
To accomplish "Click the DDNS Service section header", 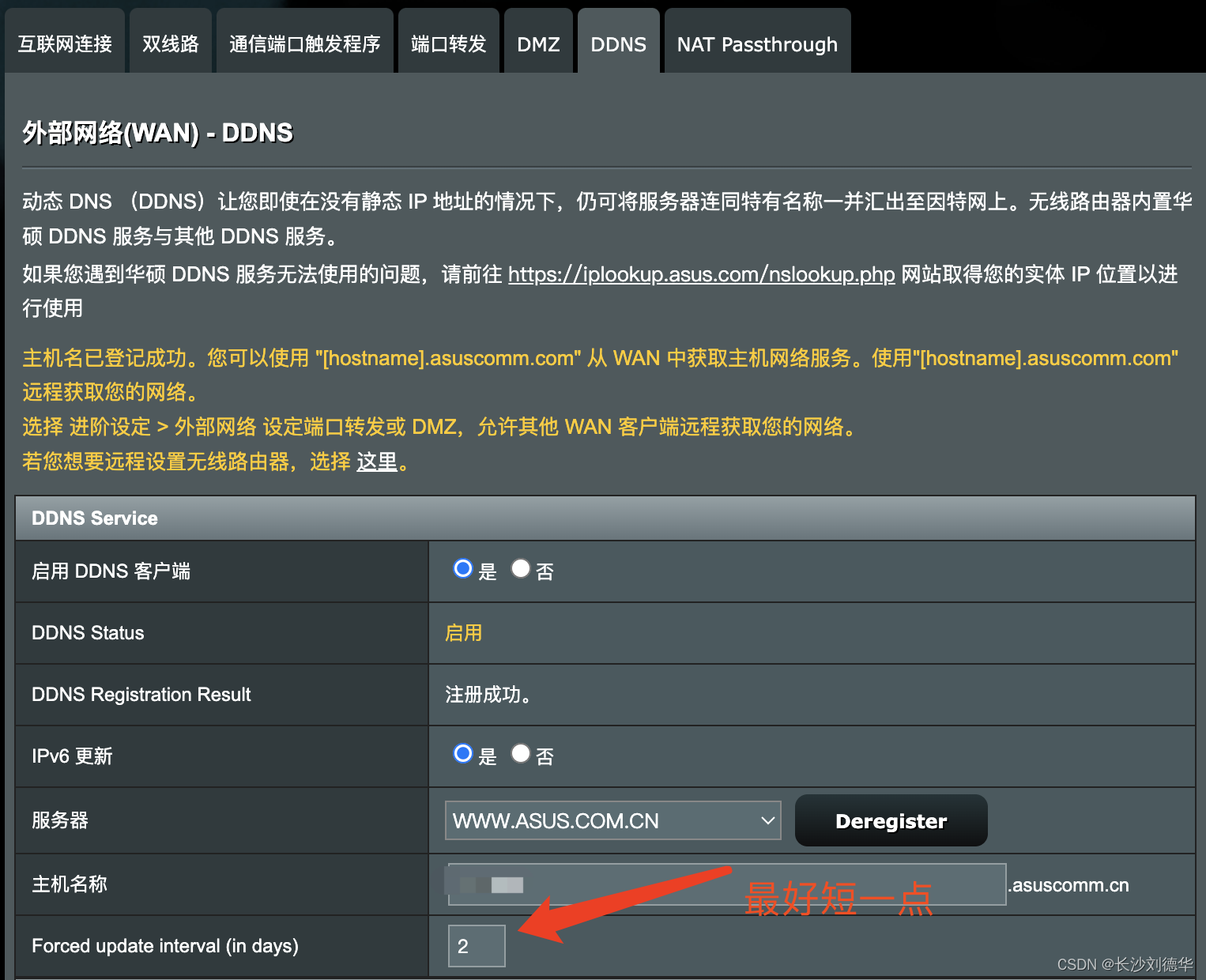I will coord(605,518).
